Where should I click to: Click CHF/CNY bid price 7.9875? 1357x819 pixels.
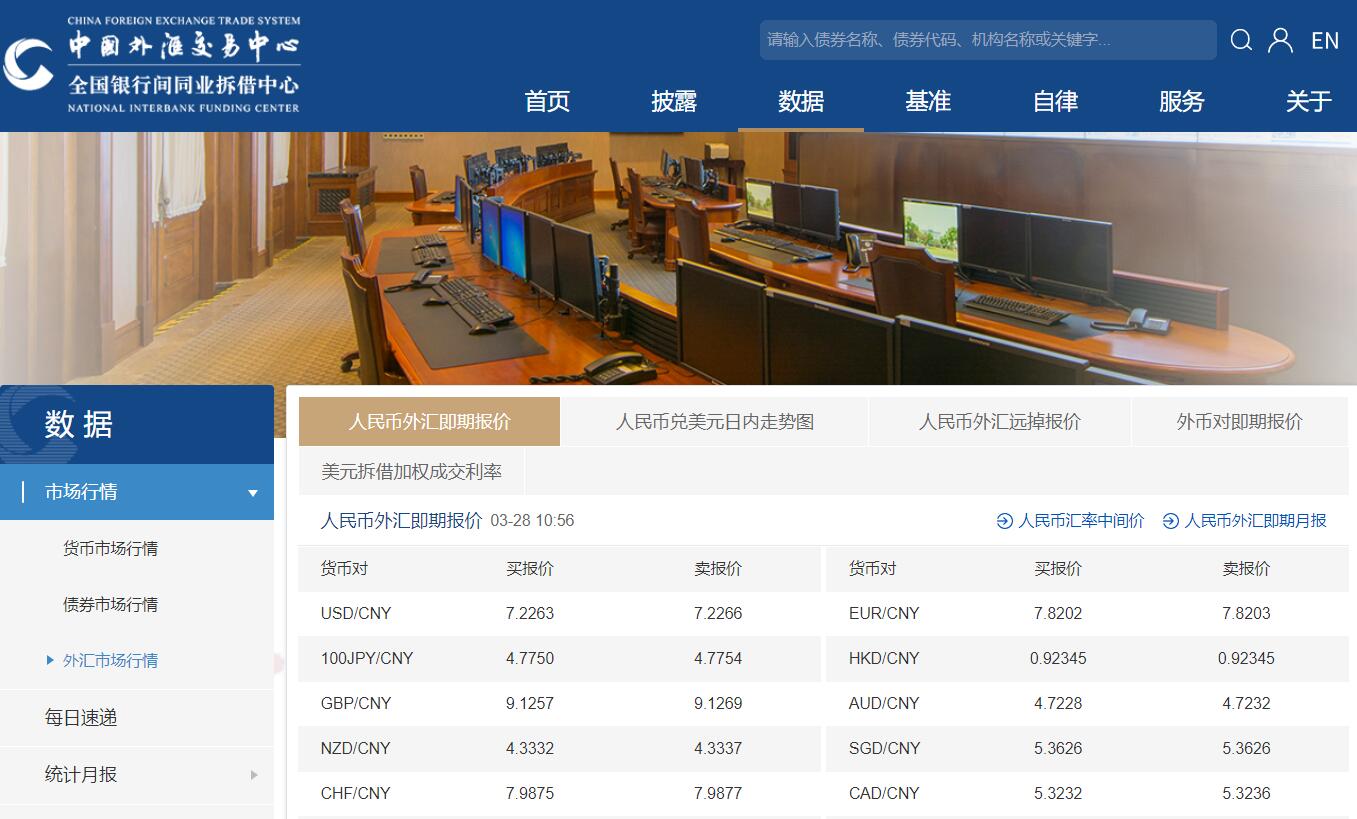530,793
